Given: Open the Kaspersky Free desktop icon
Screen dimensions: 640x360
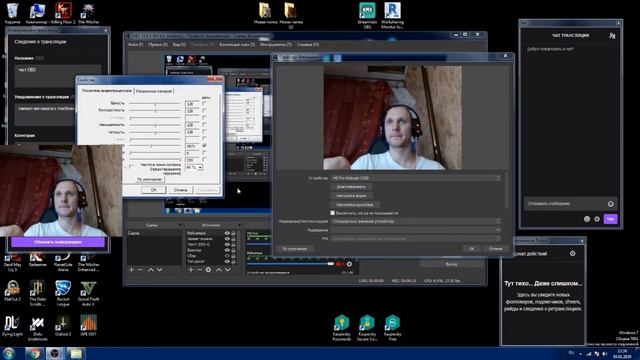Looking at the screenshot, I should [x=392, y=327].
